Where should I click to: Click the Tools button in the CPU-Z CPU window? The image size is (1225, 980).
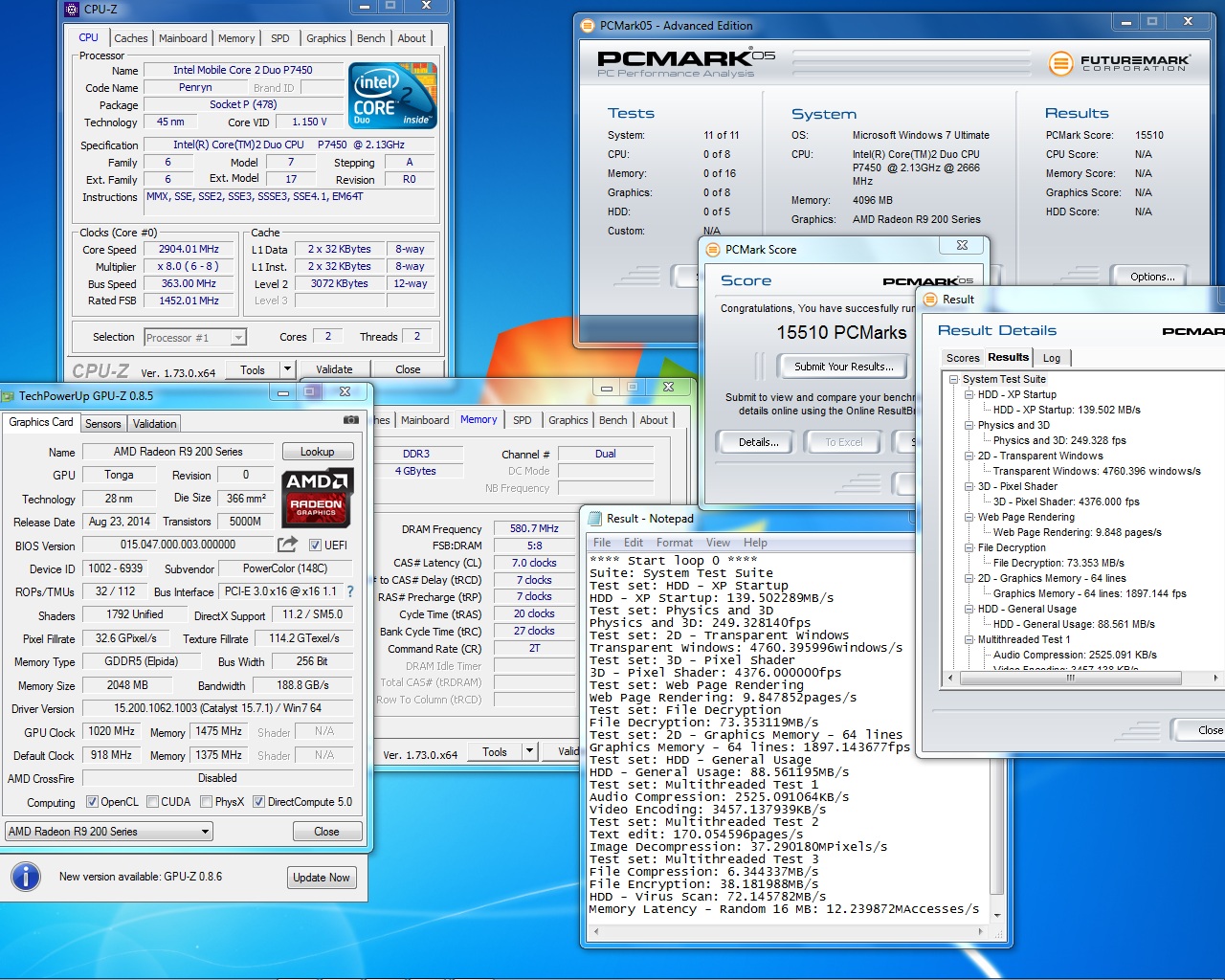tap(253, 369)
